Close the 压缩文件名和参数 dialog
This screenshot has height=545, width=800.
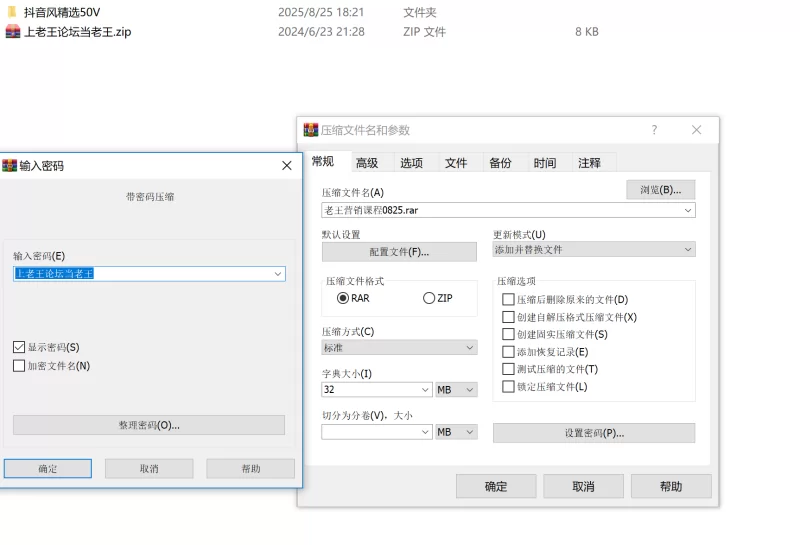coord(696,130)
